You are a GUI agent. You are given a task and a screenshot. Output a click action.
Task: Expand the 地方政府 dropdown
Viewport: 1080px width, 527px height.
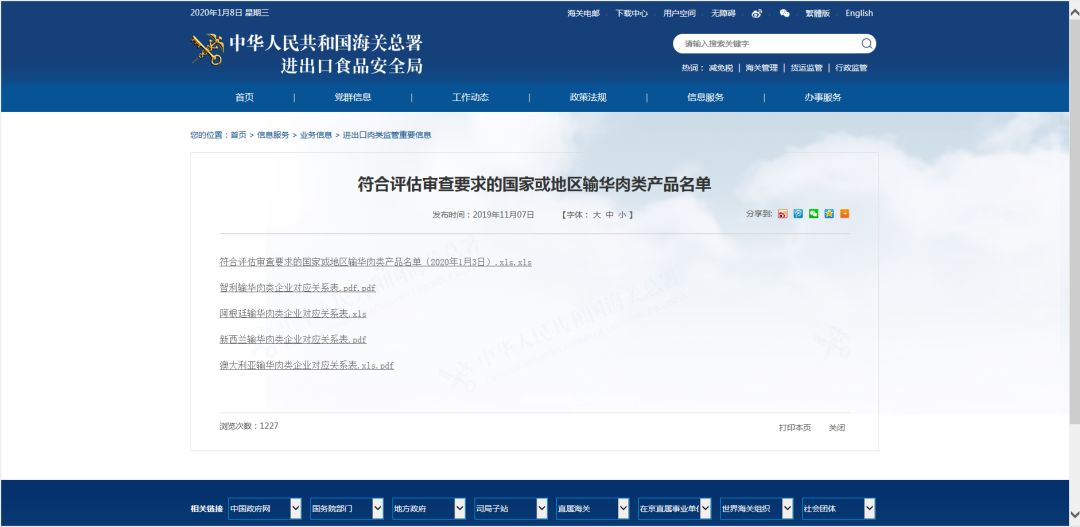point(428,508)
